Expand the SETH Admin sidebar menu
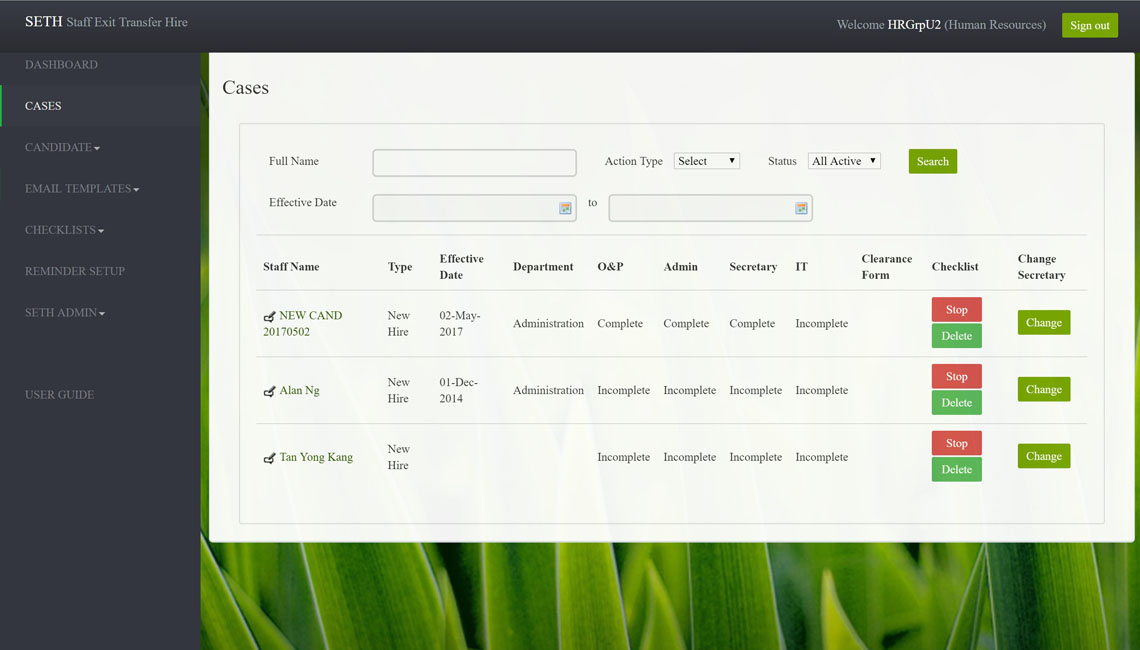The width and height of the screenshot is (1140, 650). [65, 313]
